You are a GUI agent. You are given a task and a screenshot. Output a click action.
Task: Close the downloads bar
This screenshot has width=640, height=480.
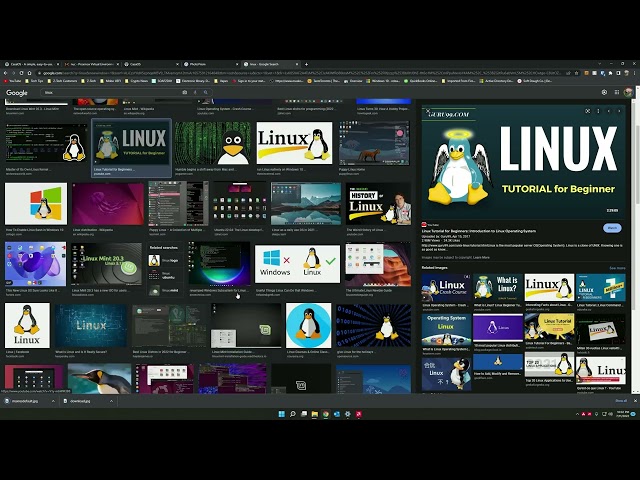pos(635,401)
